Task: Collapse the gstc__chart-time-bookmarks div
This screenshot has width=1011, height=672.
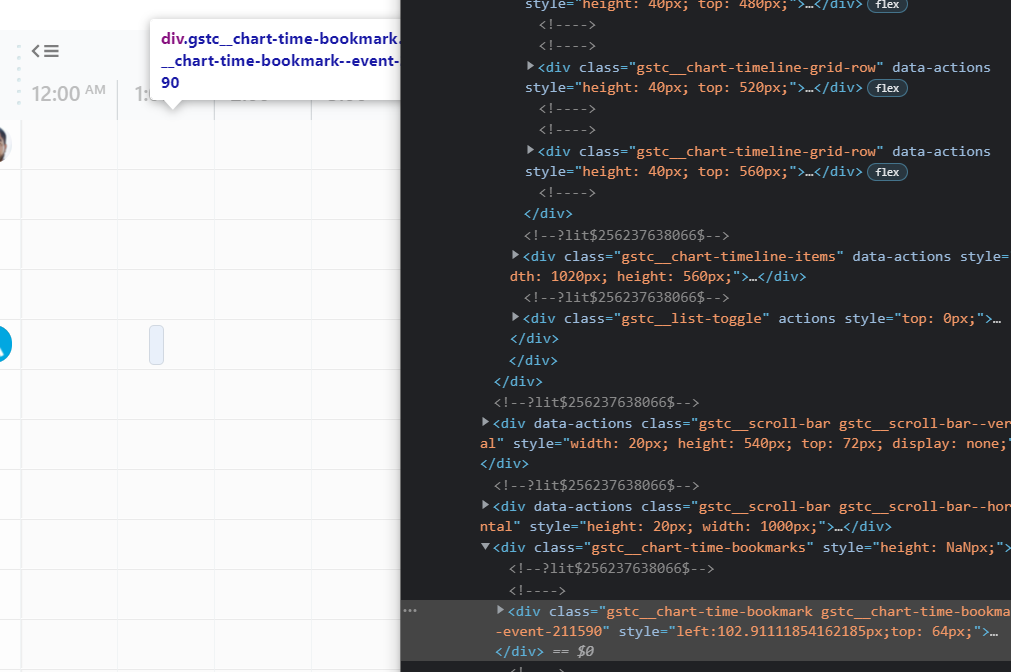Action: click(x=484, y=546)
